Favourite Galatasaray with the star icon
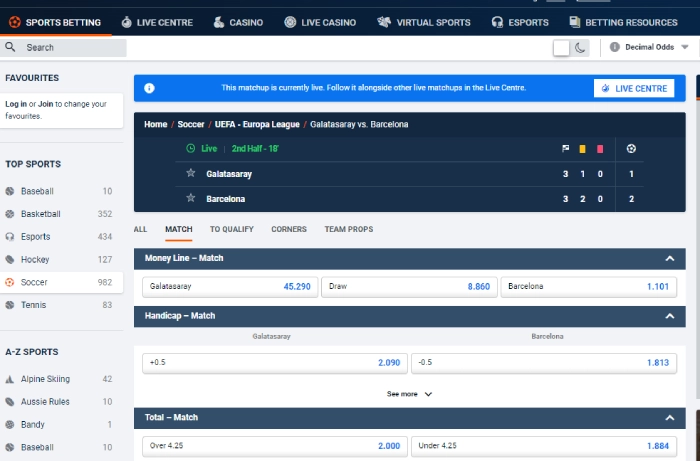The height and width of the screenshot is (461, 700). 191,173
